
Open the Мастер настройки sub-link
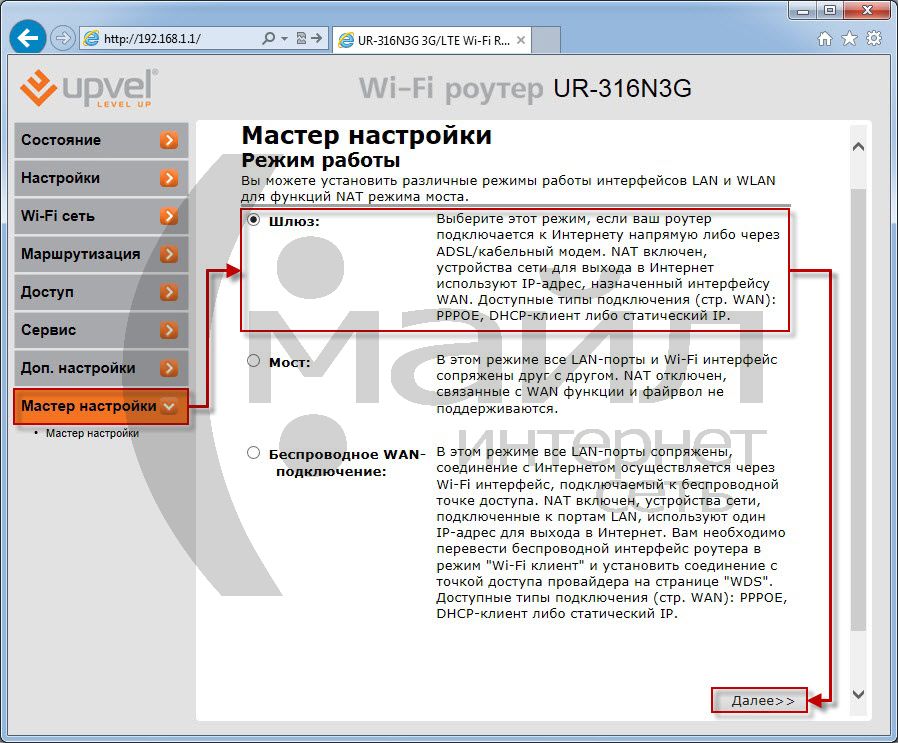click(x=92, y=434)
